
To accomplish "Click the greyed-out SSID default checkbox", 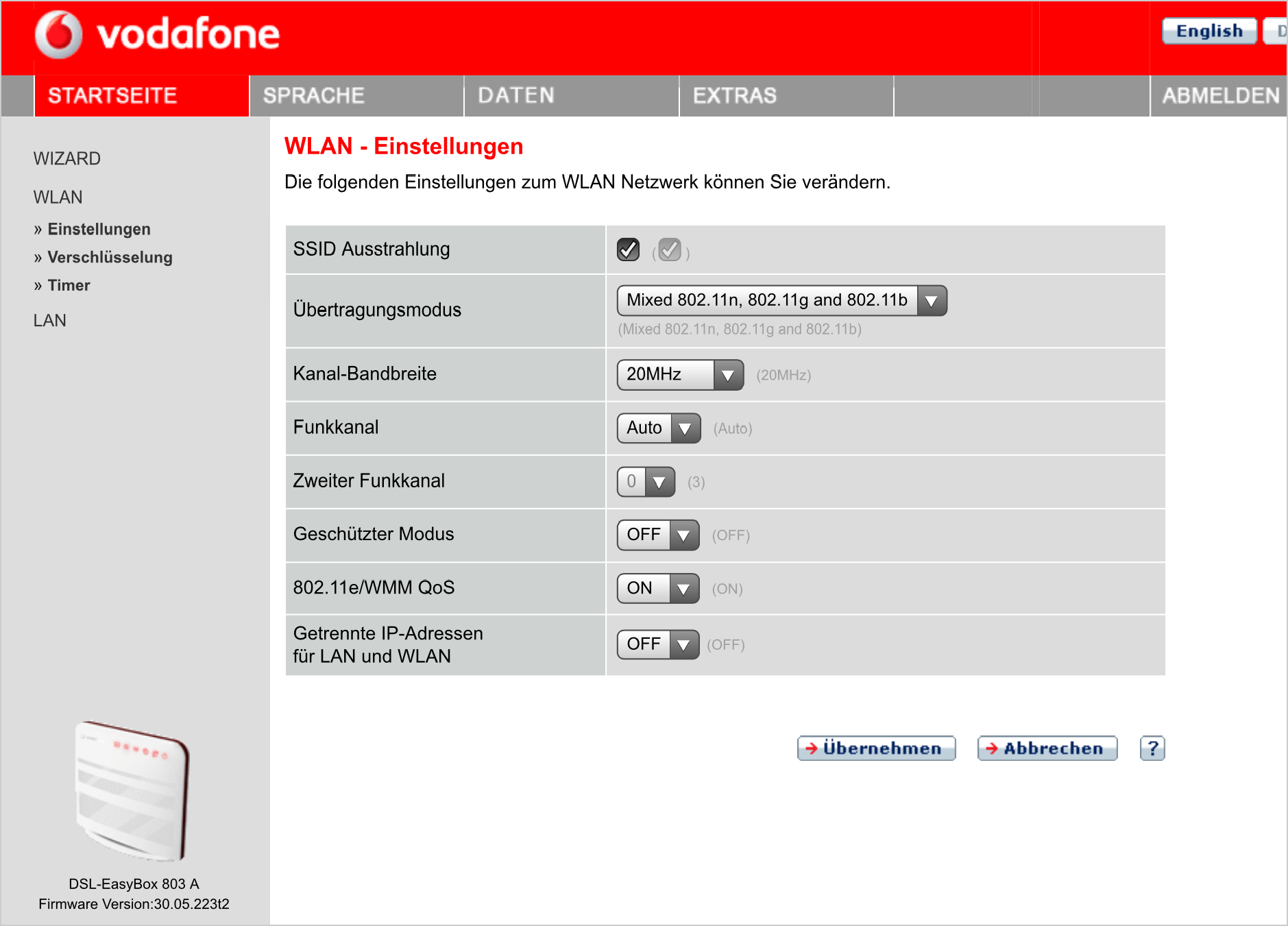I will pos(669,249).
